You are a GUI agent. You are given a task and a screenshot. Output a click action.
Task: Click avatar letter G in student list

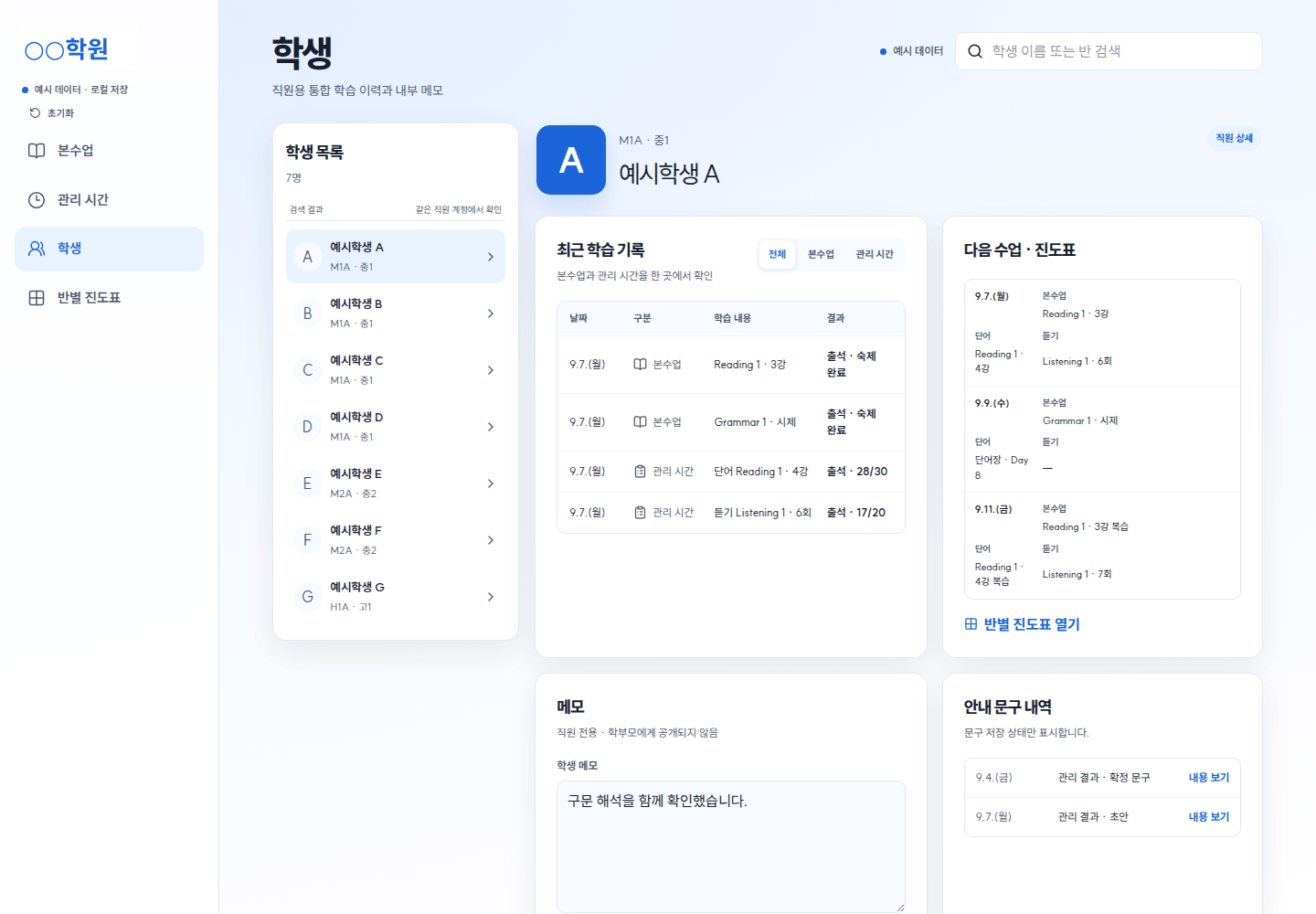[308, 597]
